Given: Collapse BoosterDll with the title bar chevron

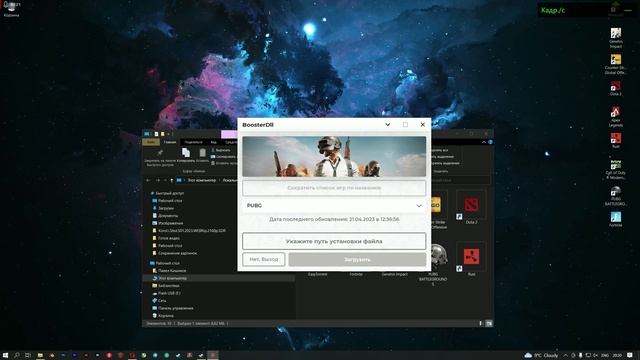Looking at the screenshot, I should (387, 124).
